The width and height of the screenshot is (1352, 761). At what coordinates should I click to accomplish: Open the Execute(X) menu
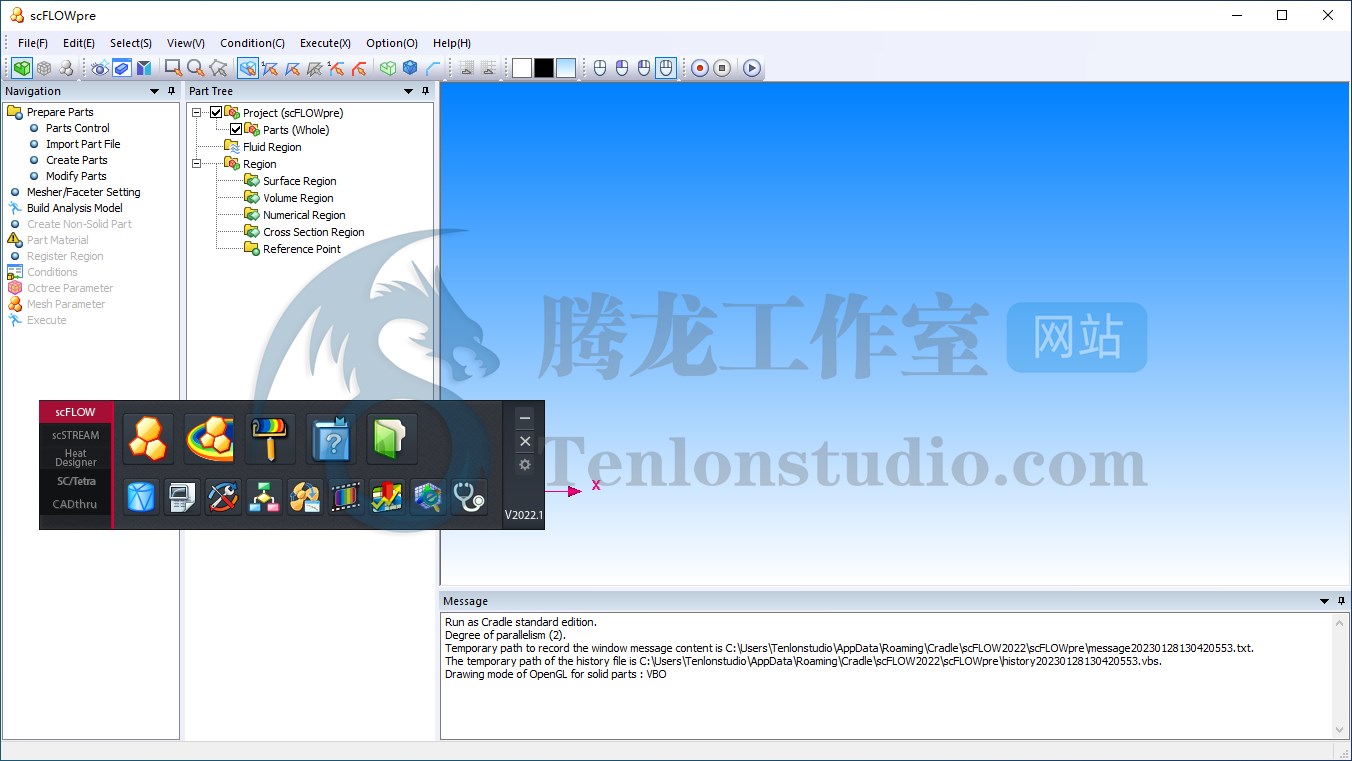325,43
